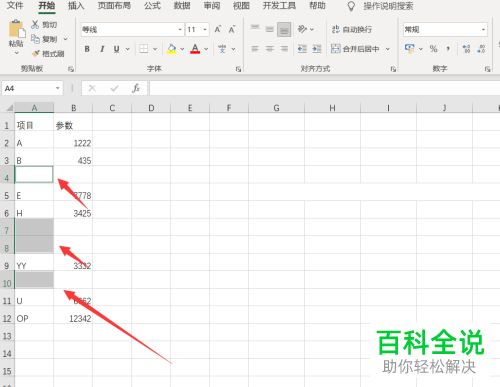Open font group dialog launcher

tap(238, 69)
